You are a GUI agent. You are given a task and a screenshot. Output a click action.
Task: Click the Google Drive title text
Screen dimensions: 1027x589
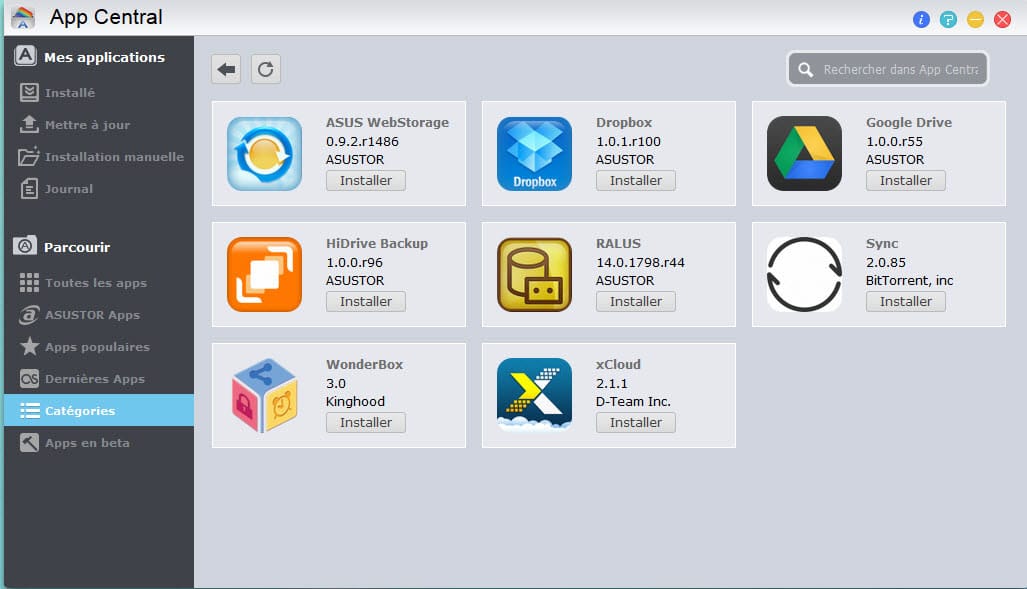[x=908, y=123]
